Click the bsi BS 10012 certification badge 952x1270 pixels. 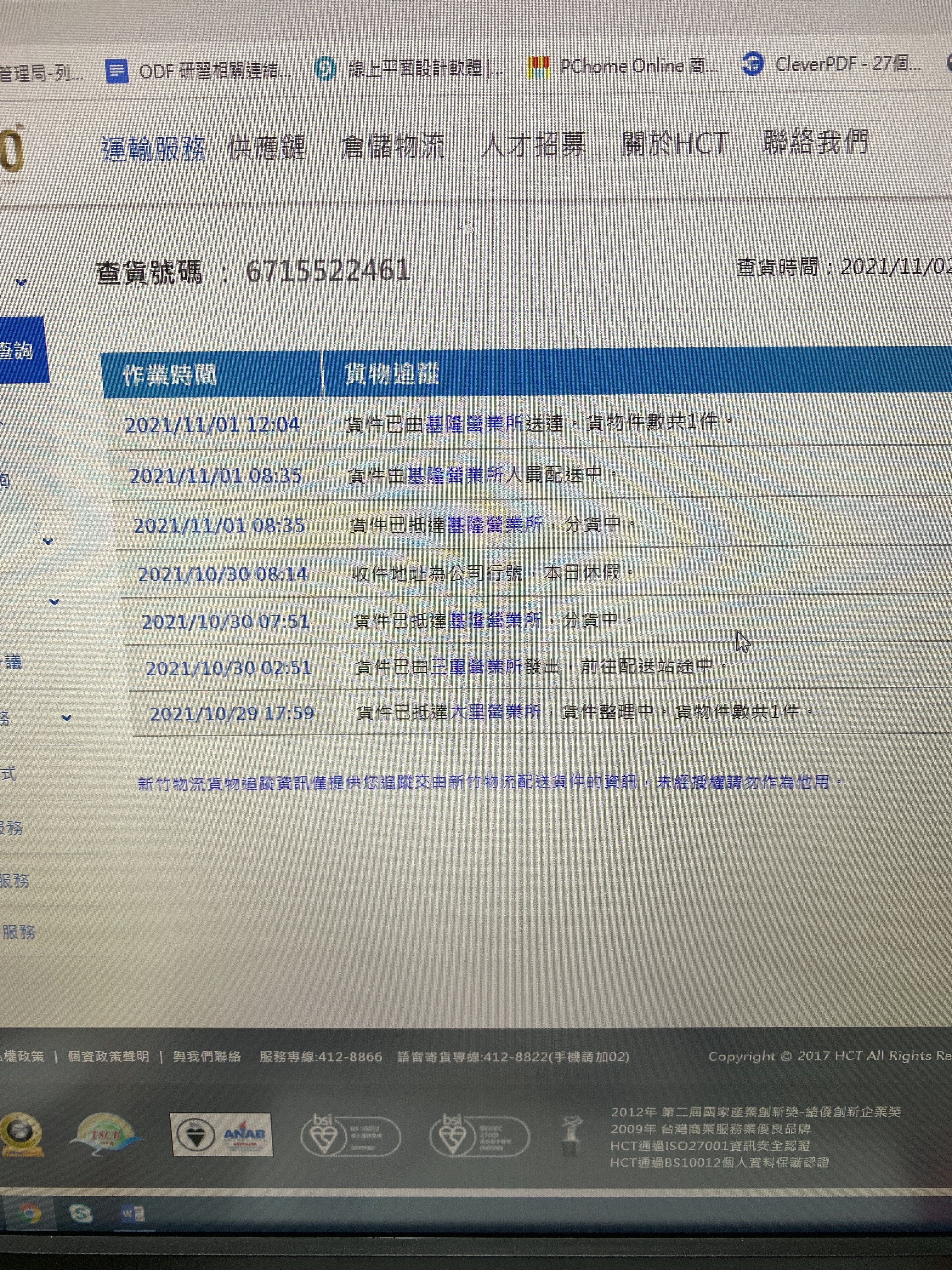(350, 1135)
